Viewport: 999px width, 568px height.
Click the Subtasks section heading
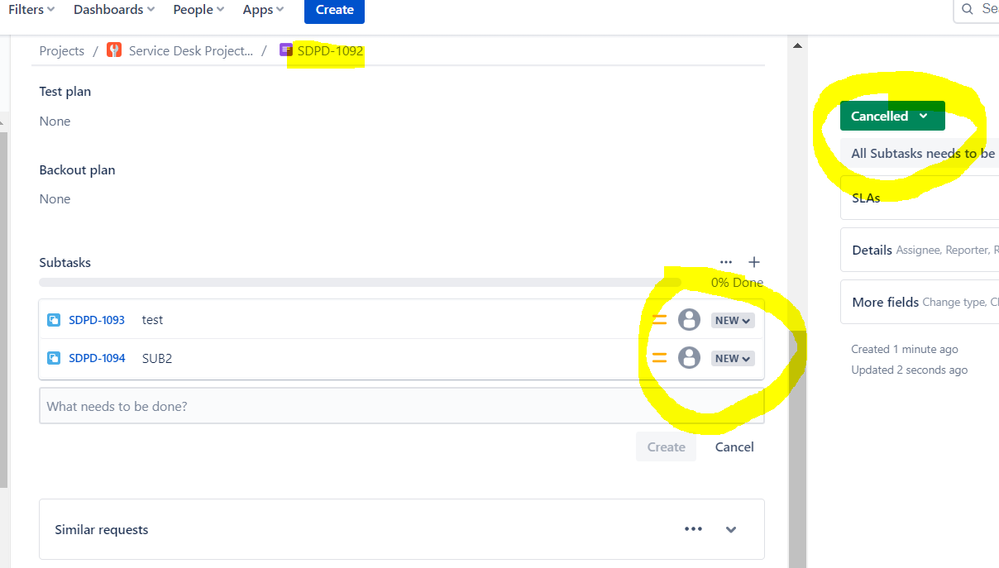pyautogui.click(x=65, y=262)
